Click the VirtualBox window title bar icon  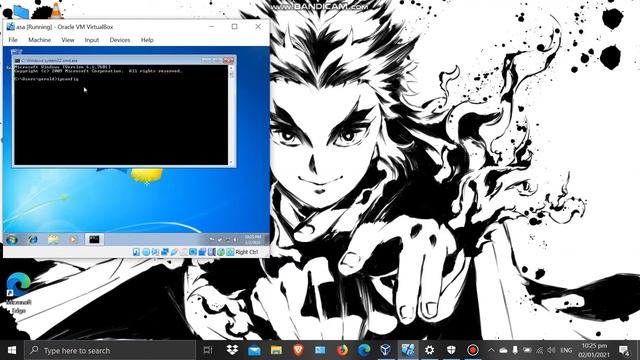11,27
